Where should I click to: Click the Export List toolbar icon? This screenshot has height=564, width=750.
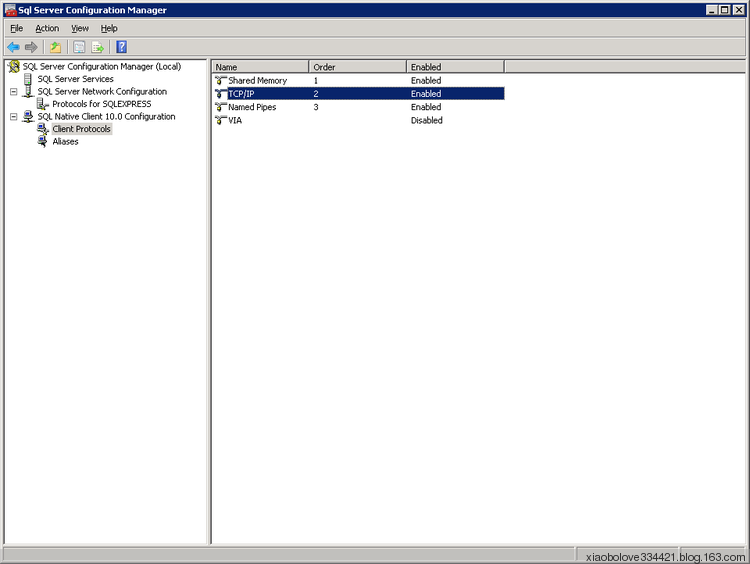[x=98, y=47]
